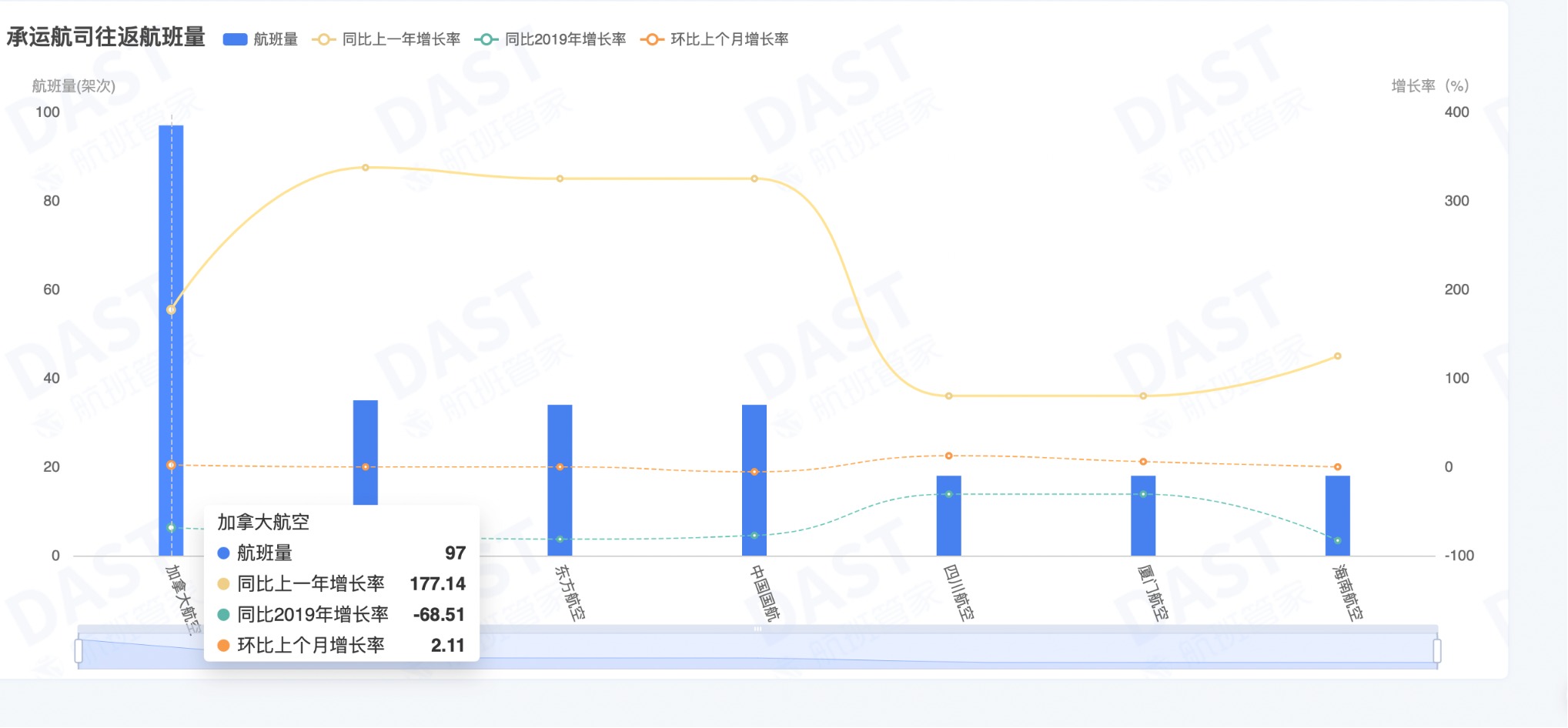1568x728 pixels.
Task: Click the orange dashed-line marker above 四川航空
Action: (x=948, y=455)
